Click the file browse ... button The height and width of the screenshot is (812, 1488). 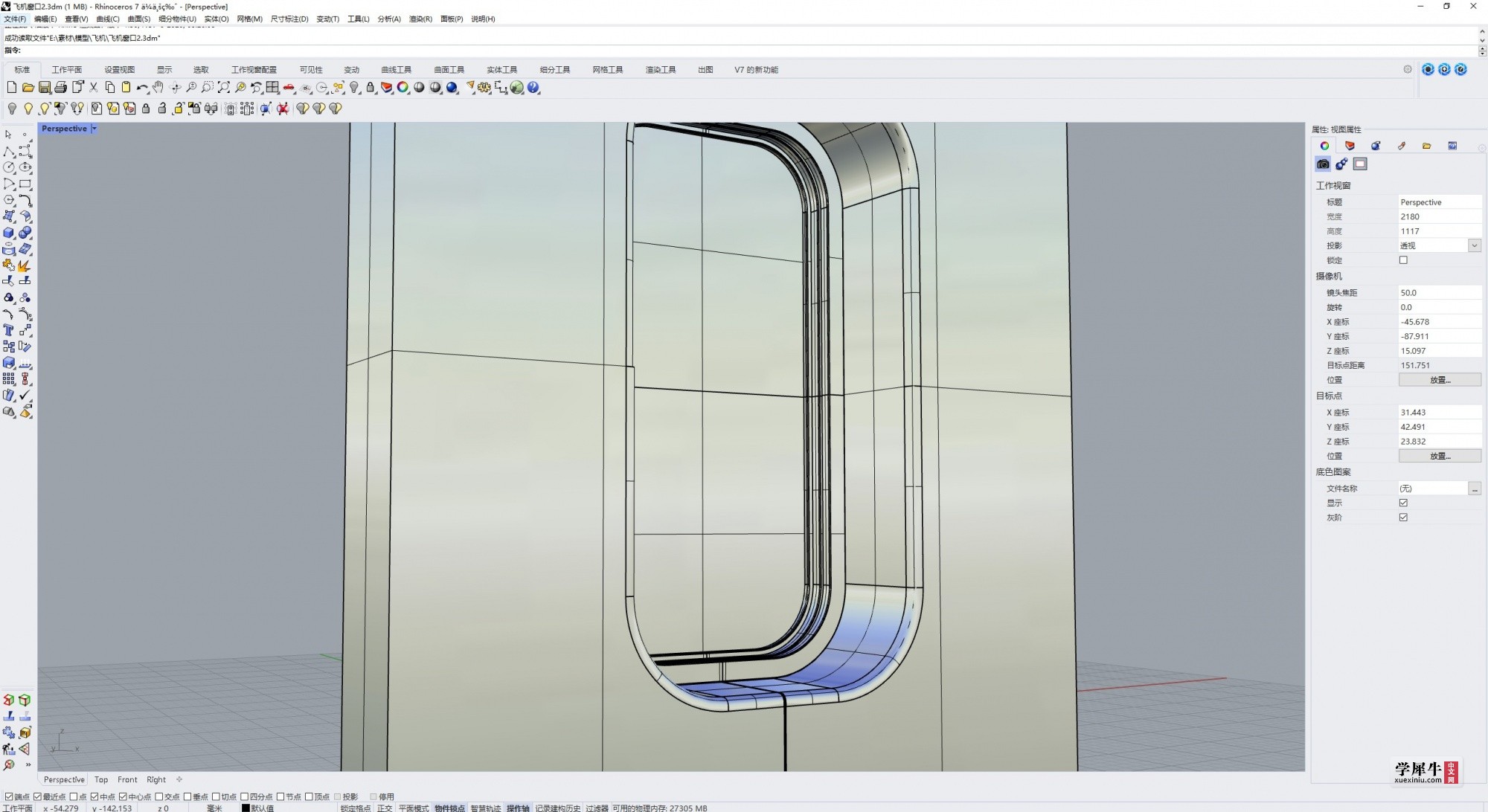pos(1475,489)
